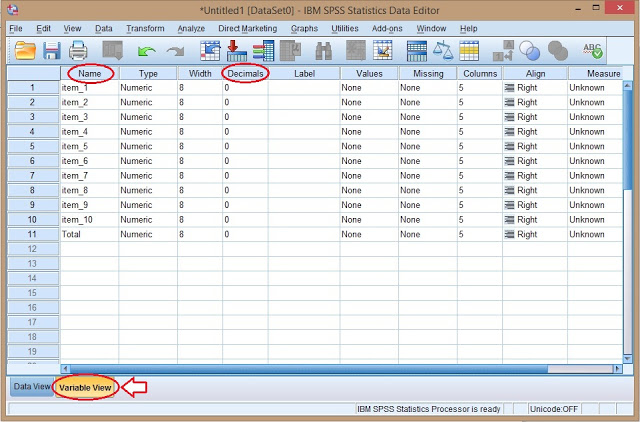Click the Align column header

click(535, 73)
